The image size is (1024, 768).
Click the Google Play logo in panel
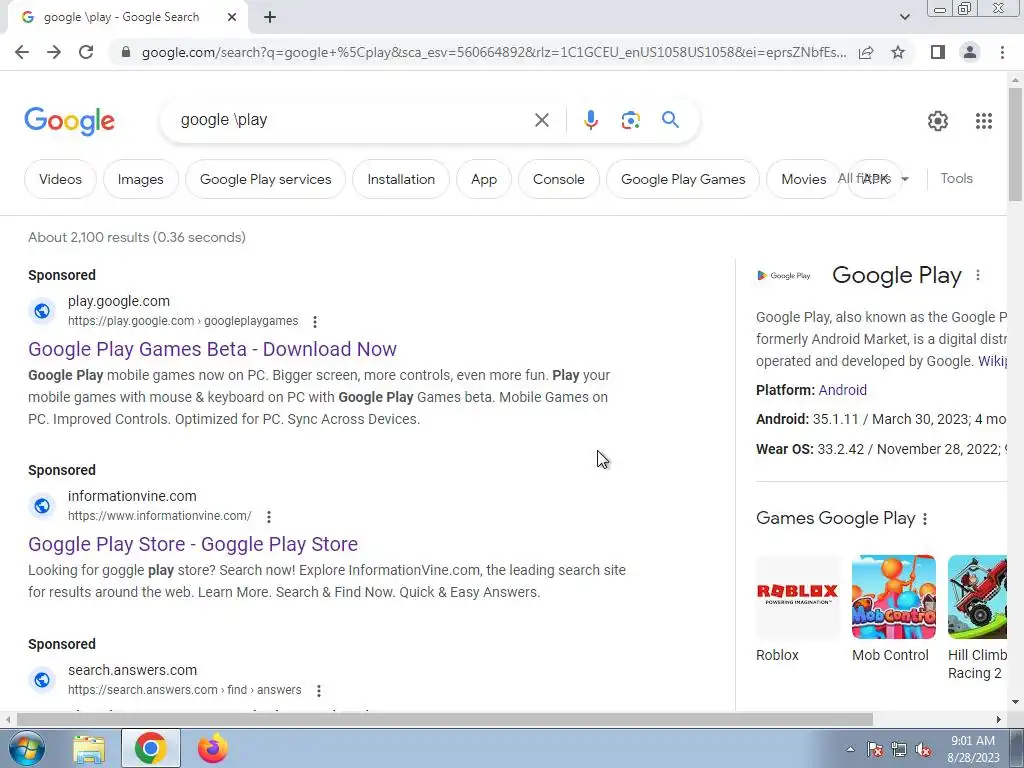click(x=784, y=276)
